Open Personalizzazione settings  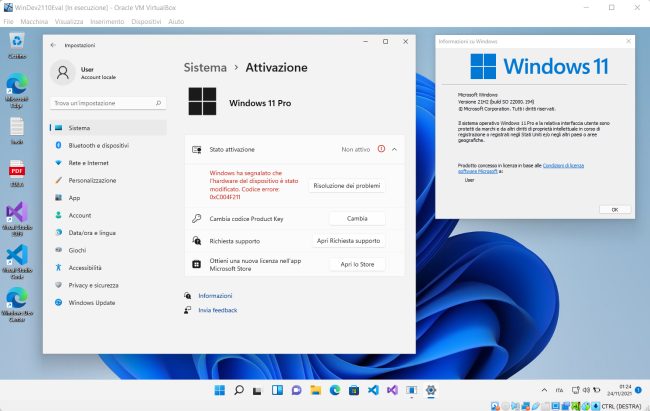point(108,180)
